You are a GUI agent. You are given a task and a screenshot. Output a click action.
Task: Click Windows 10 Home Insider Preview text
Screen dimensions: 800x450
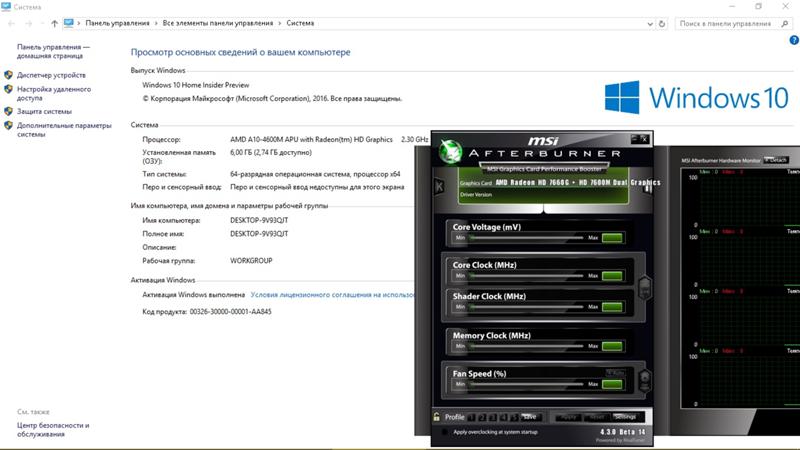pos(196,85)
